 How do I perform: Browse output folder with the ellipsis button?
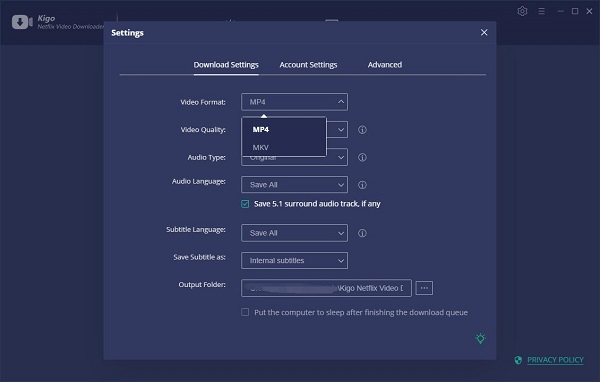tap(424, 288)
